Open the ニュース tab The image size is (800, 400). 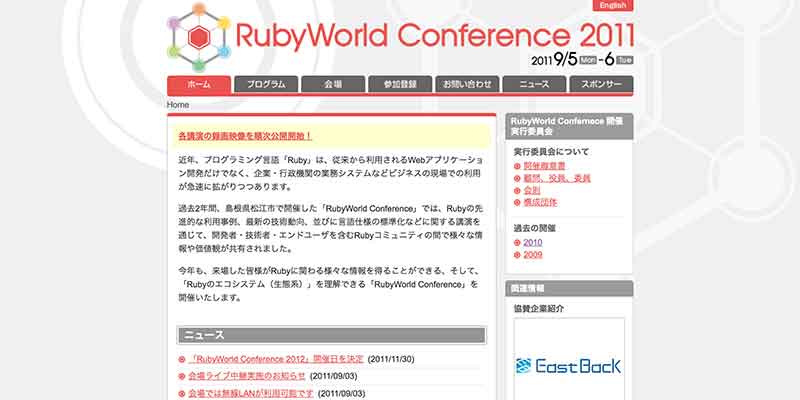tap(534, 85)
